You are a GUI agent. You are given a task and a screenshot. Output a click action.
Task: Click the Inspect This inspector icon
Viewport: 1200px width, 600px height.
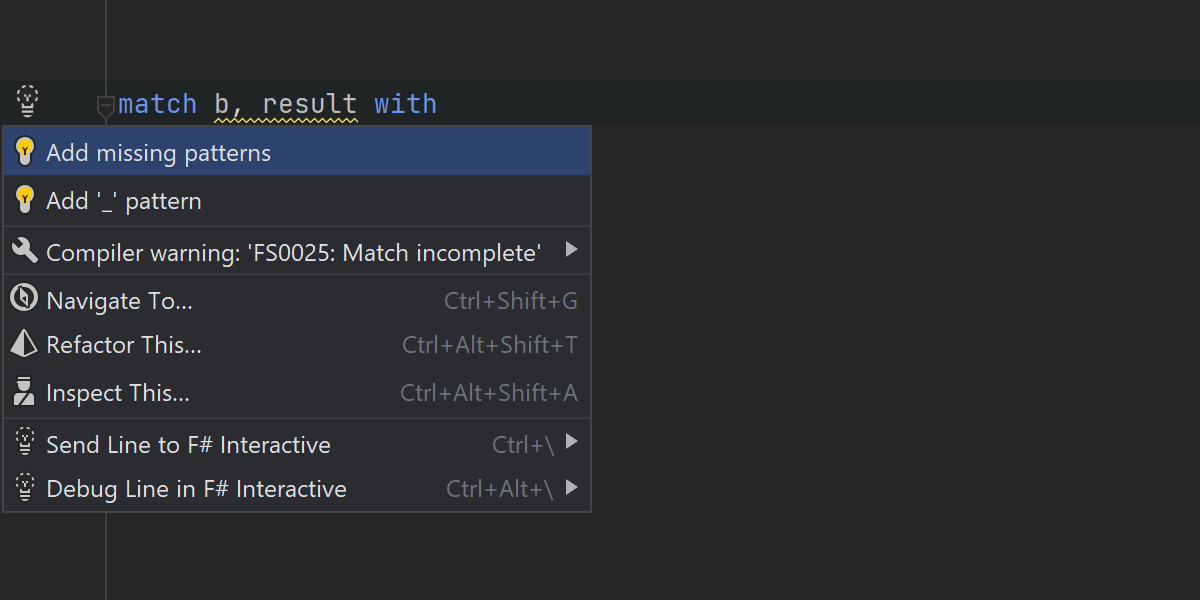[x=24, y=392]
